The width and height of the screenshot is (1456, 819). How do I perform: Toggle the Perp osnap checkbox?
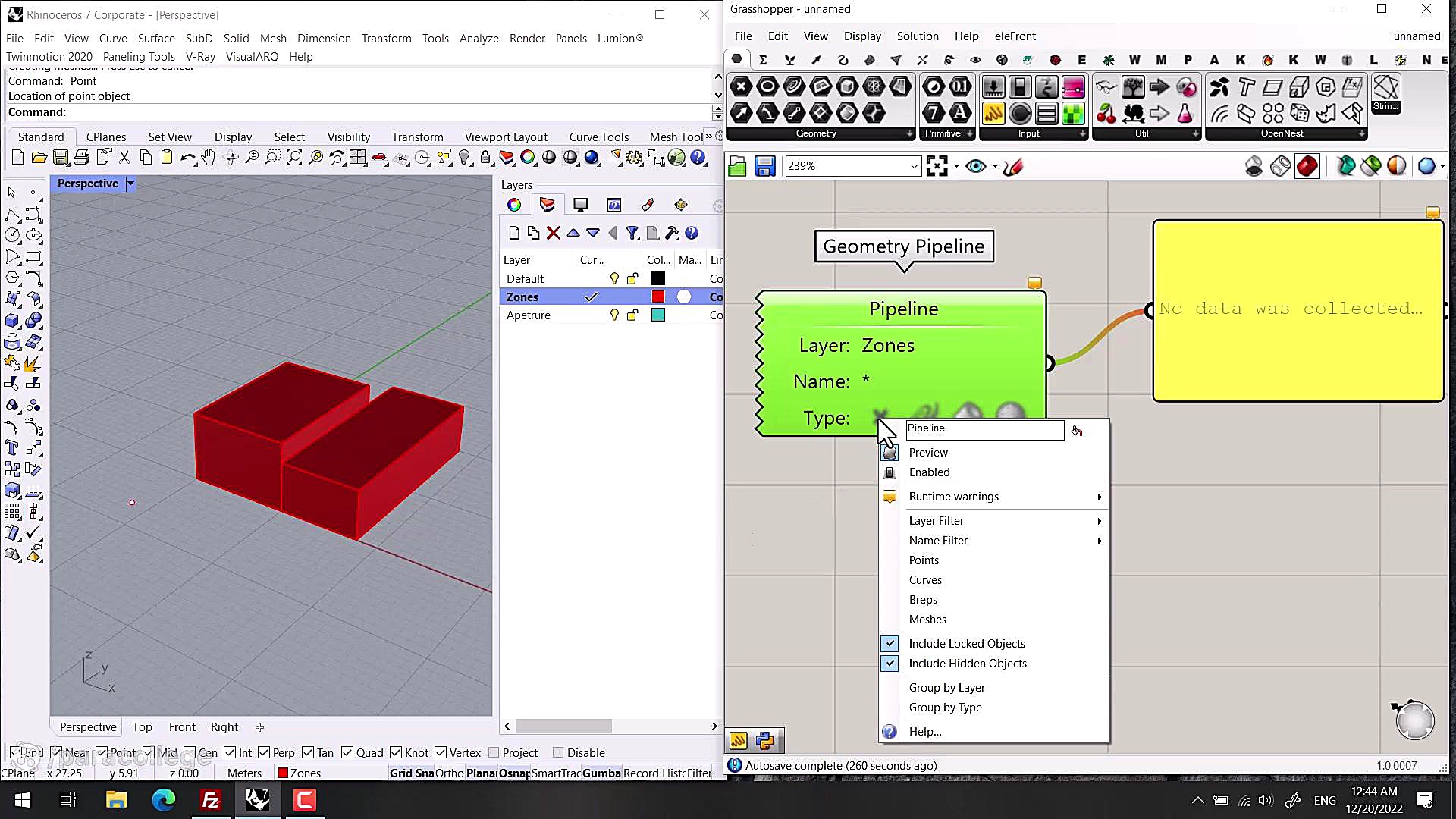coord(264,753)
